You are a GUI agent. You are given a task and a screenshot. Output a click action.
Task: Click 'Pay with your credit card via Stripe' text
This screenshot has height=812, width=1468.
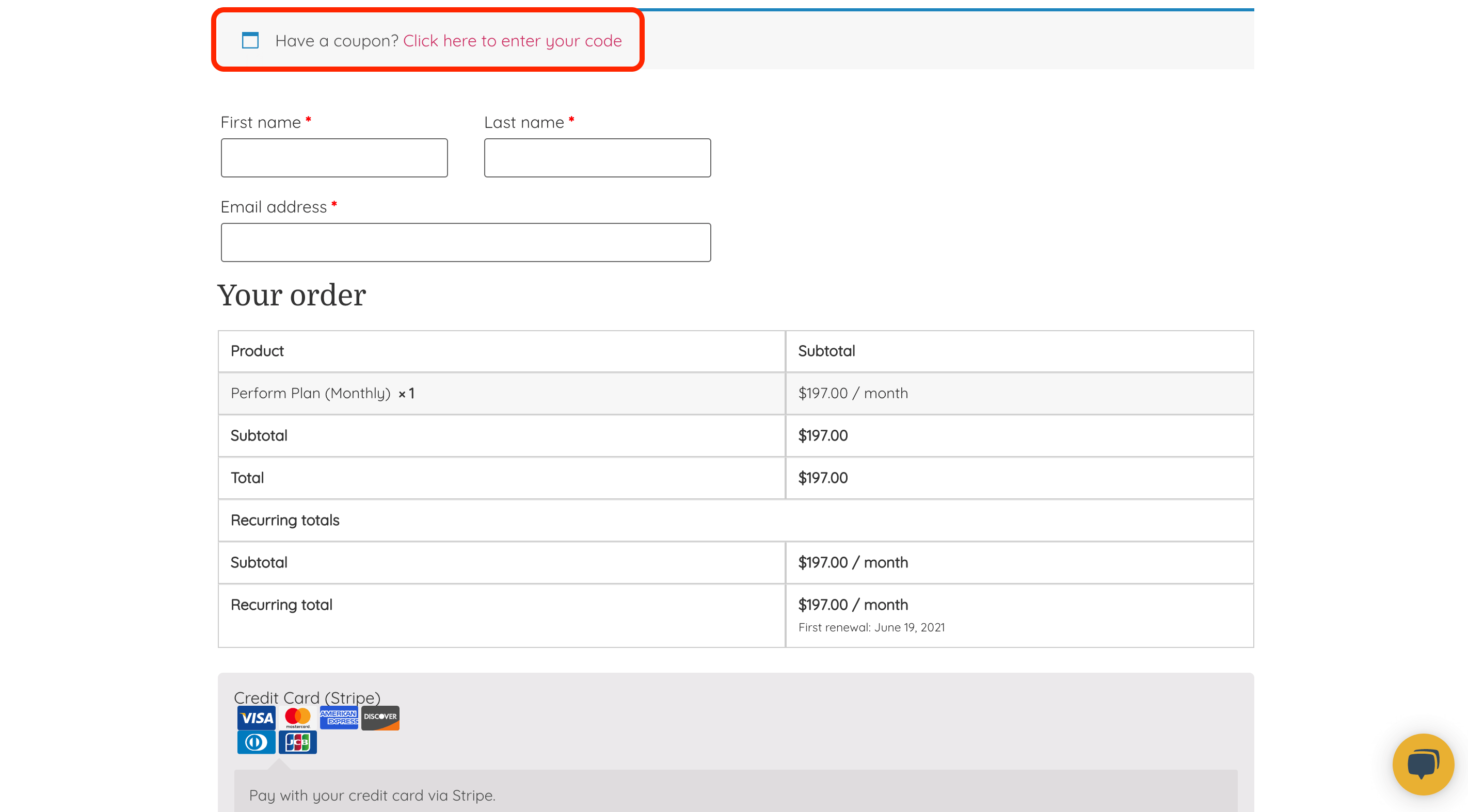pos(372,795)
